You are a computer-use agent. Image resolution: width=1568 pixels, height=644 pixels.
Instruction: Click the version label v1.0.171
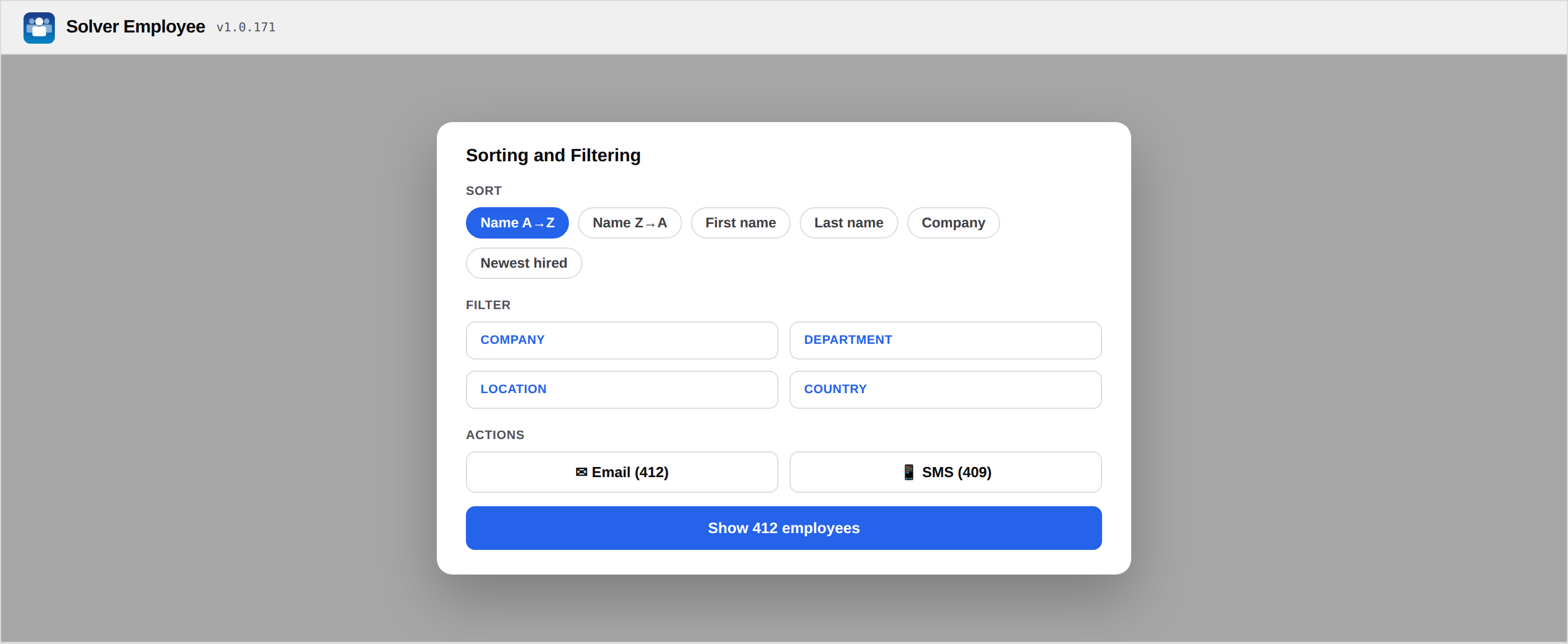point(246,27)
